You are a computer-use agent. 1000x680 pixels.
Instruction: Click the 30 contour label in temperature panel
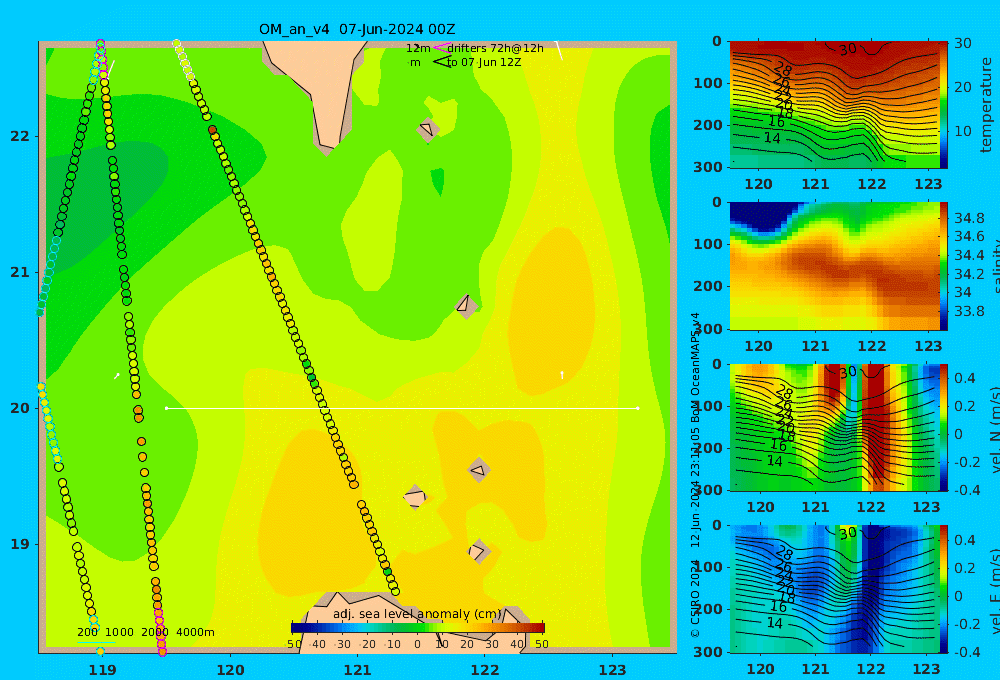[x=848, y=49]
